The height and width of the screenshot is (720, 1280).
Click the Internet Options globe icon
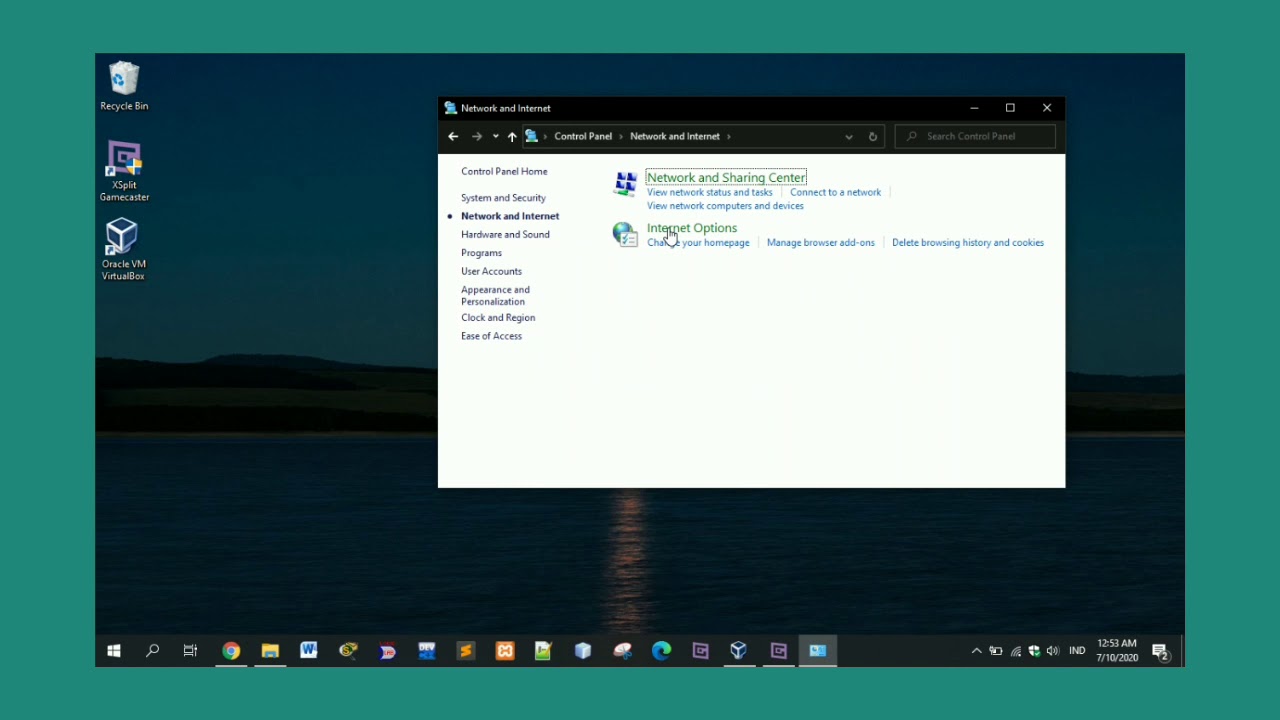[x=625, y=235]
